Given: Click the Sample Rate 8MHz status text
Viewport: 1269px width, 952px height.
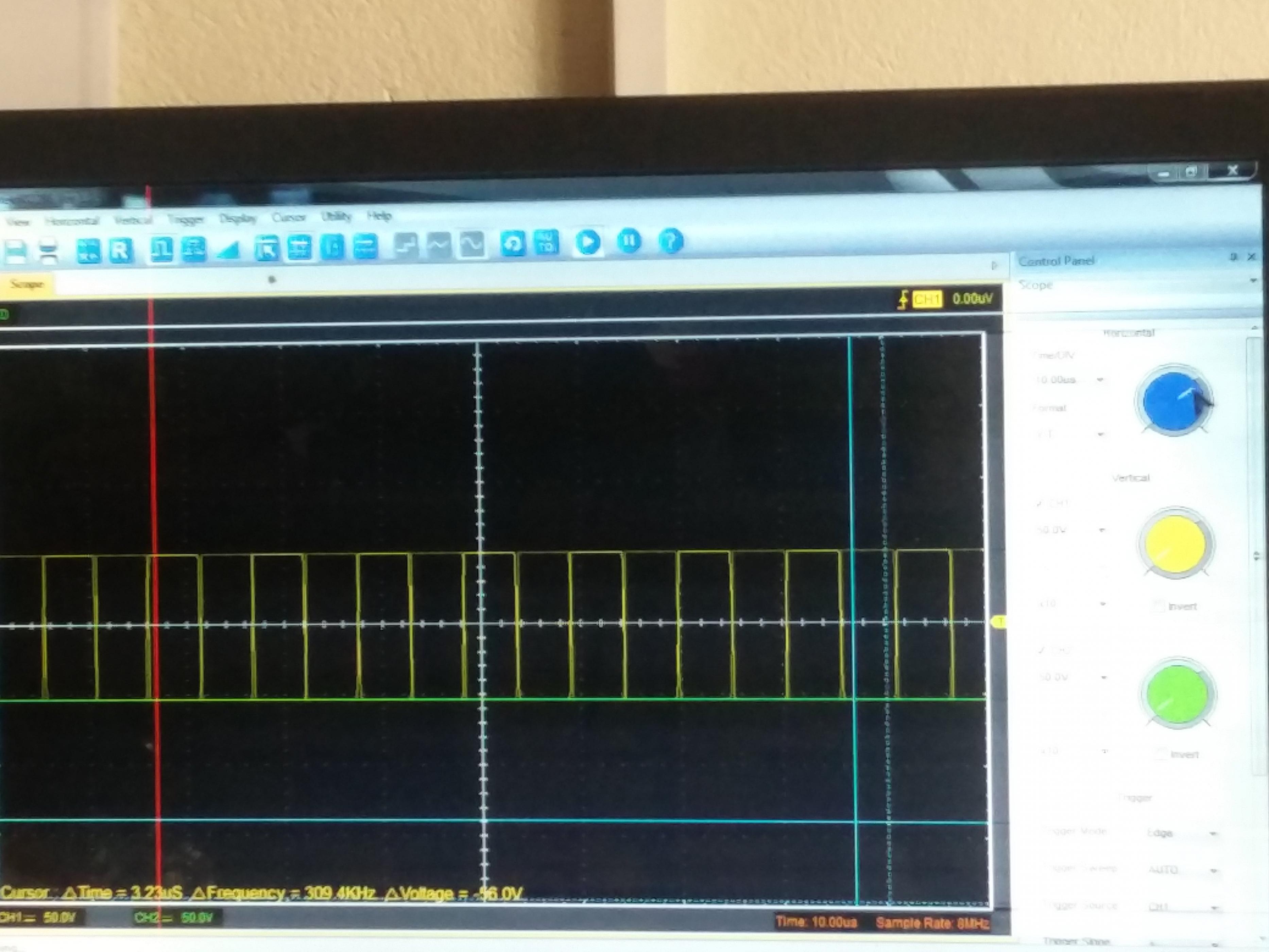Looking at the screenshot, I should [933, 923].
